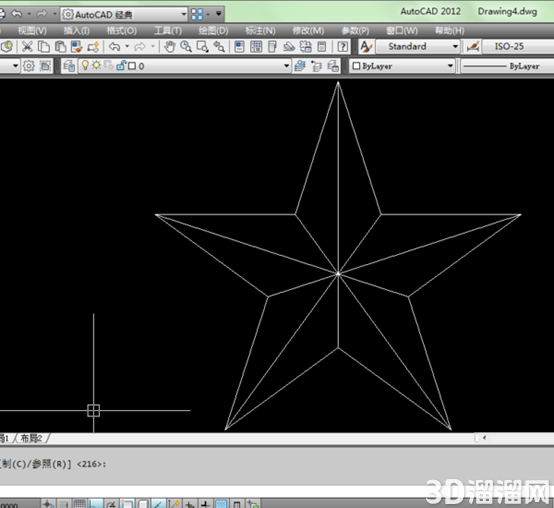Expand the AutoCAD 经典 workspace dropdown
This screenshot has width=554, height=508.
(124, 14)
